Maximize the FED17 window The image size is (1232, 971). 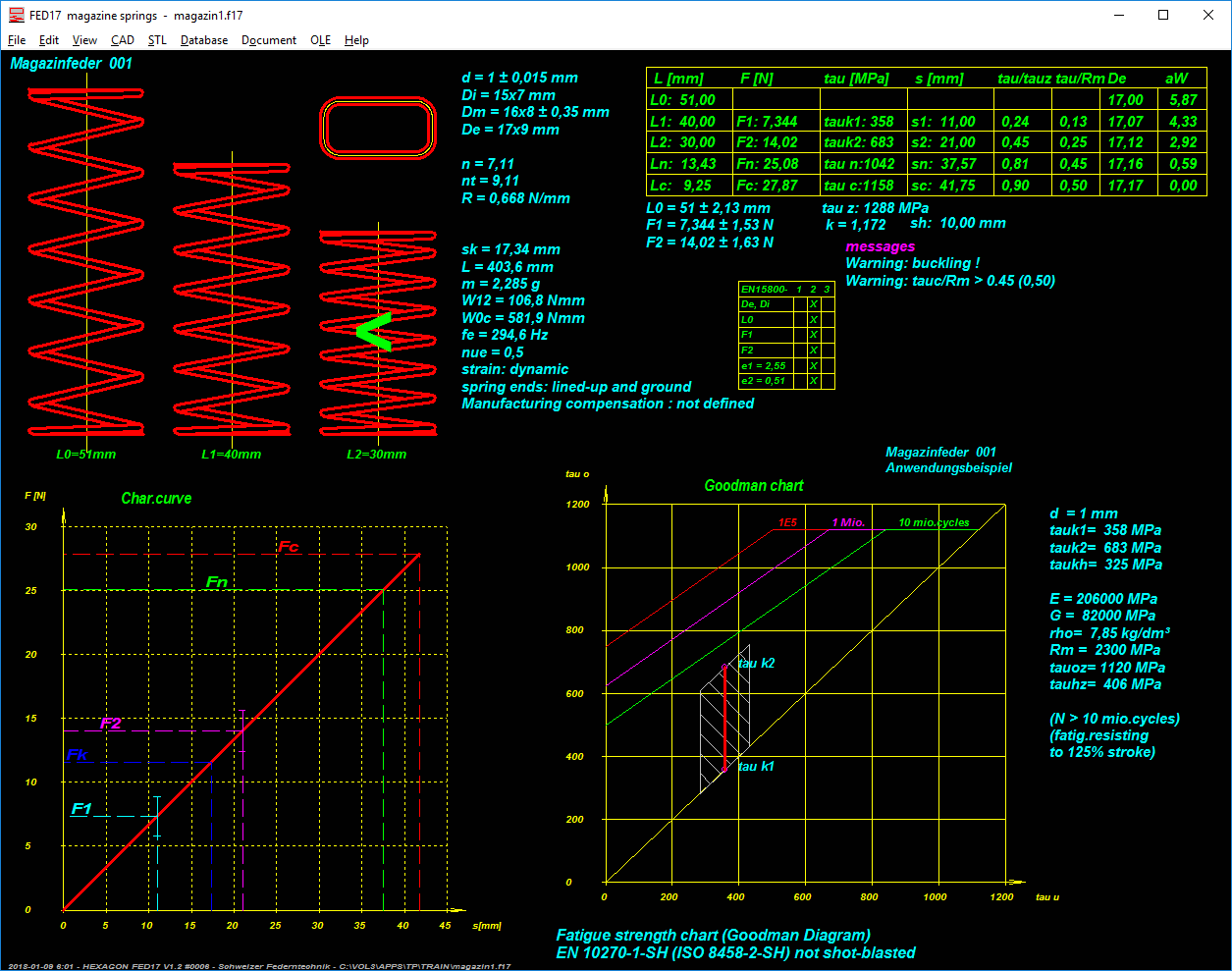click(1163, 15)
